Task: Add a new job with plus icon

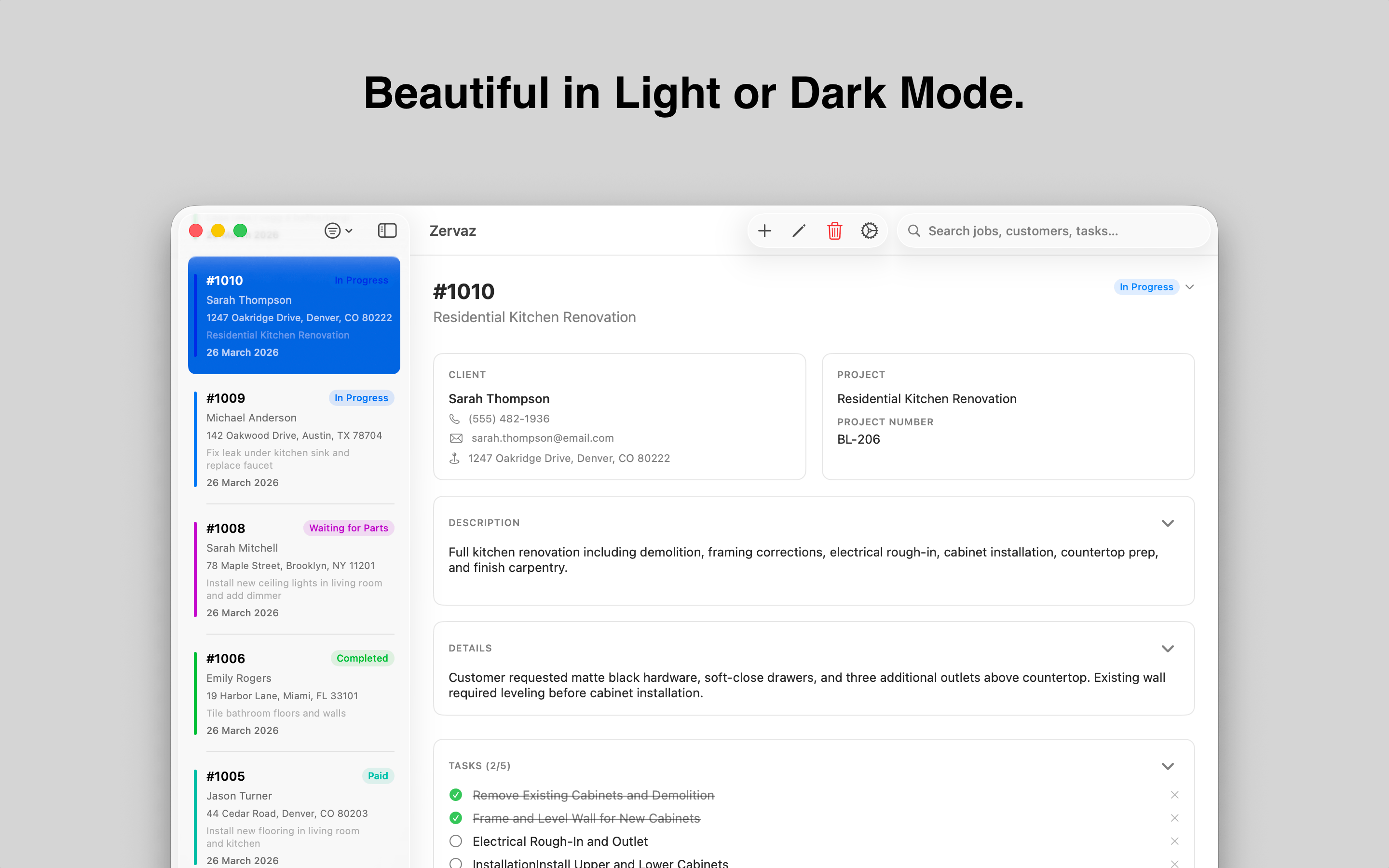Action: (x=764, y=231)
